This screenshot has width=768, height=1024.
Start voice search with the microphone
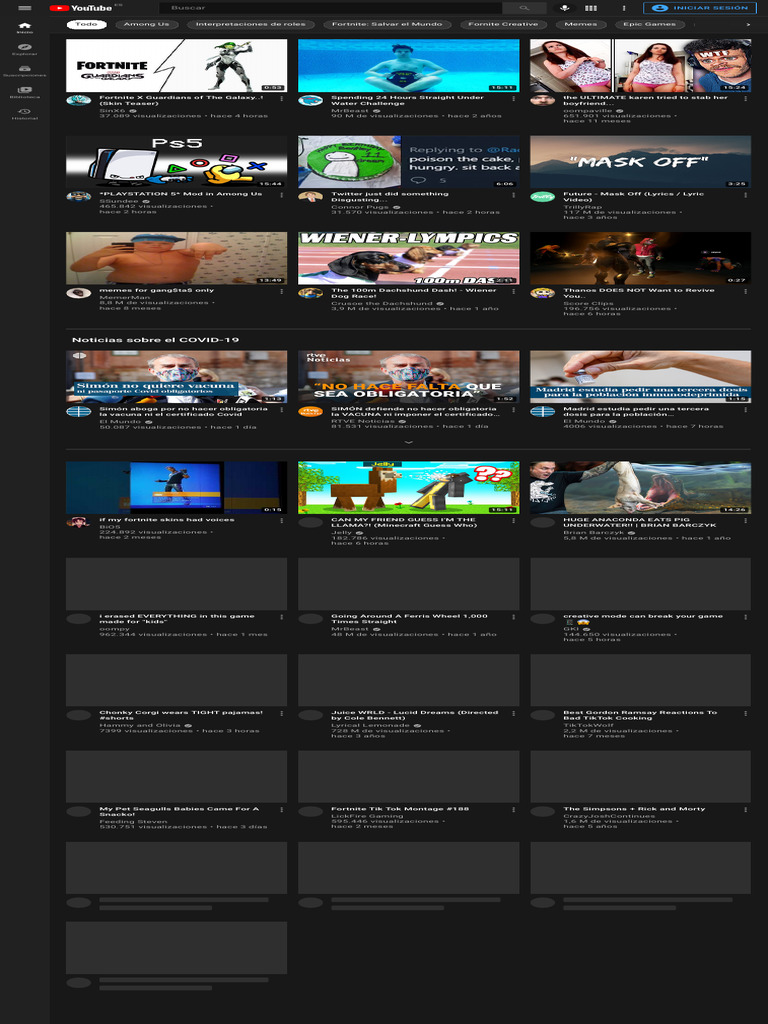[565, 8]
